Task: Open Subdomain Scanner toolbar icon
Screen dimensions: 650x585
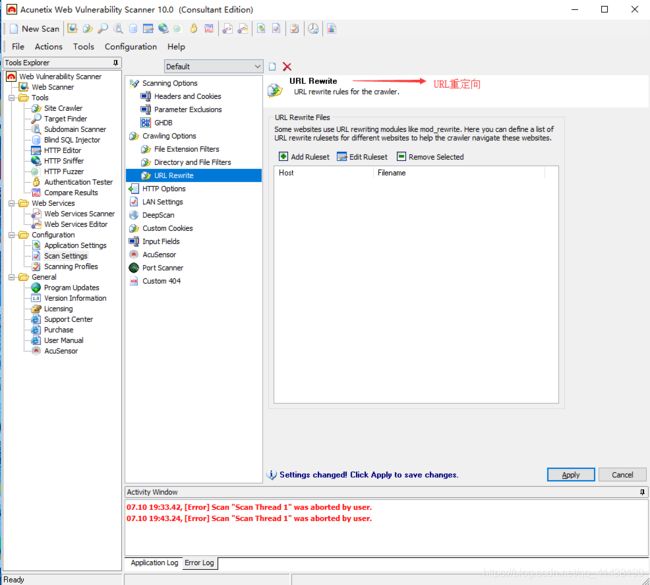Action: [118, 29]
